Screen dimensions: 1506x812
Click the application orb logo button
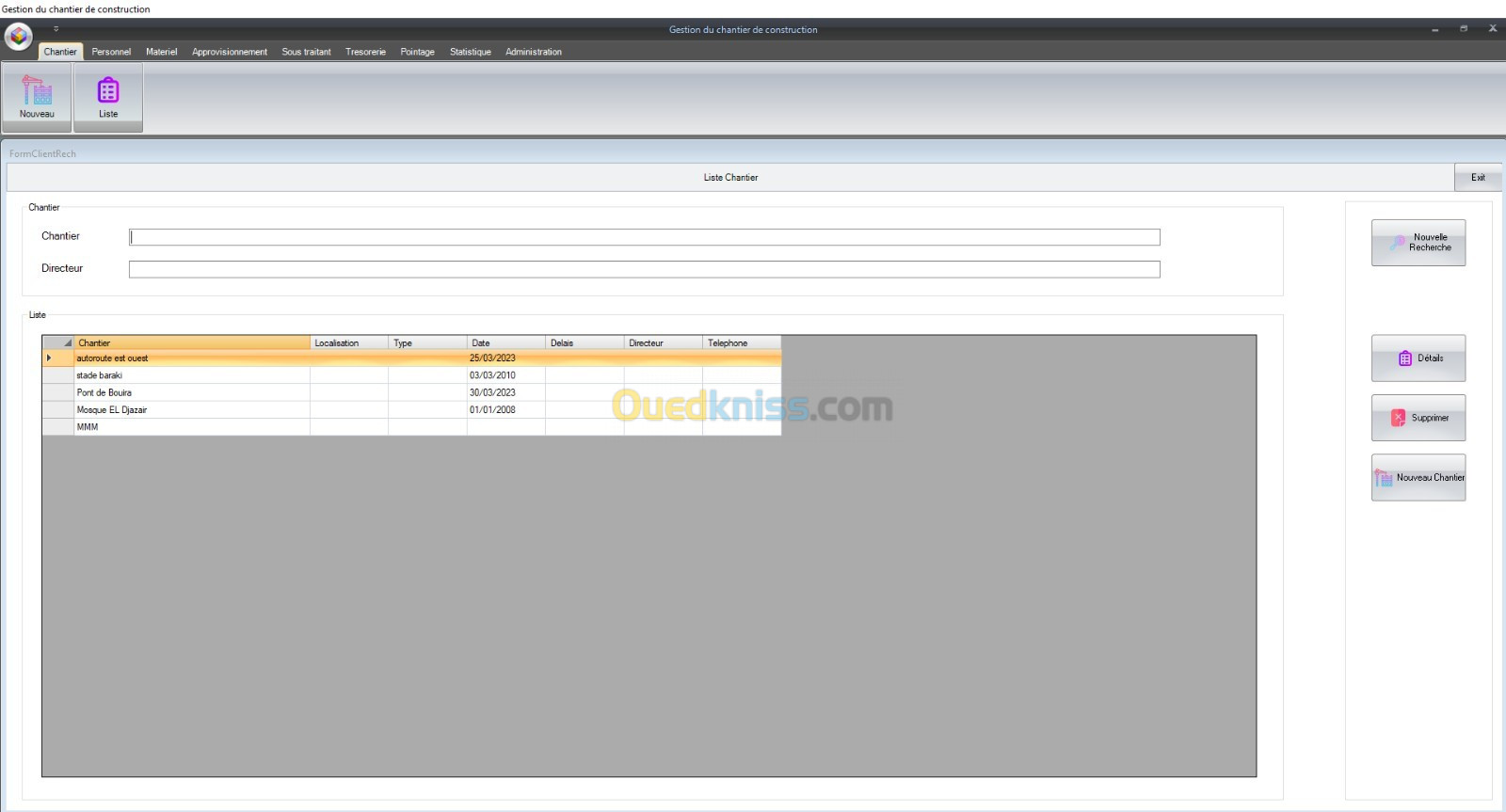pos(18,37)
